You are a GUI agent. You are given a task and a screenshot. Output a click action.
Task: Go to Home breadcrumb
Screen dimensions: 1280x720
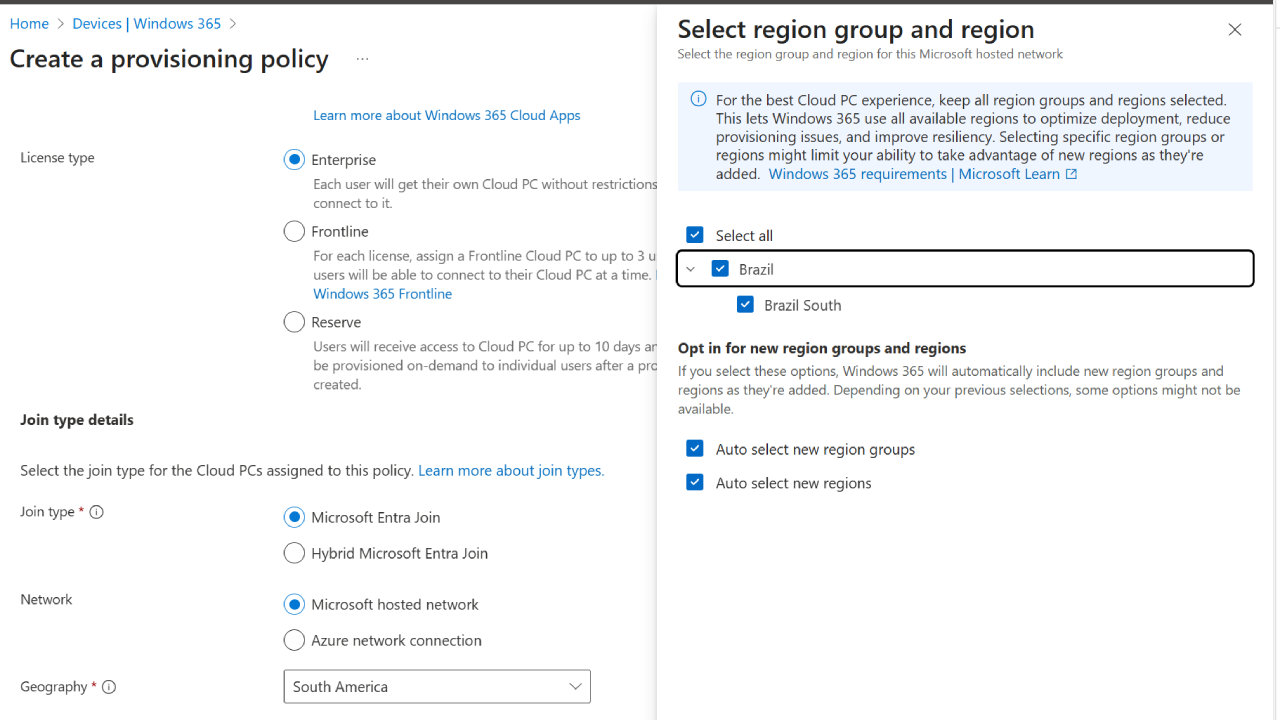(29, 23)
